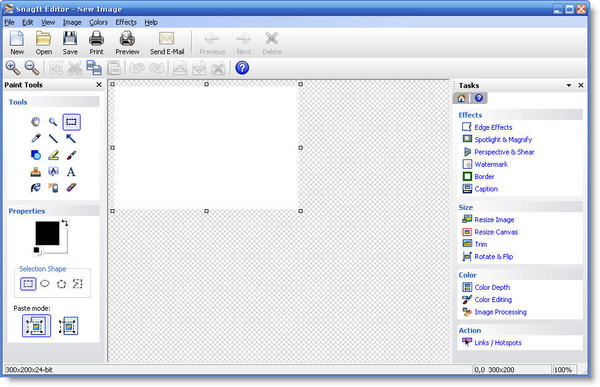
Task: Open the Colors menu
Action: click(x=98, y=23)
